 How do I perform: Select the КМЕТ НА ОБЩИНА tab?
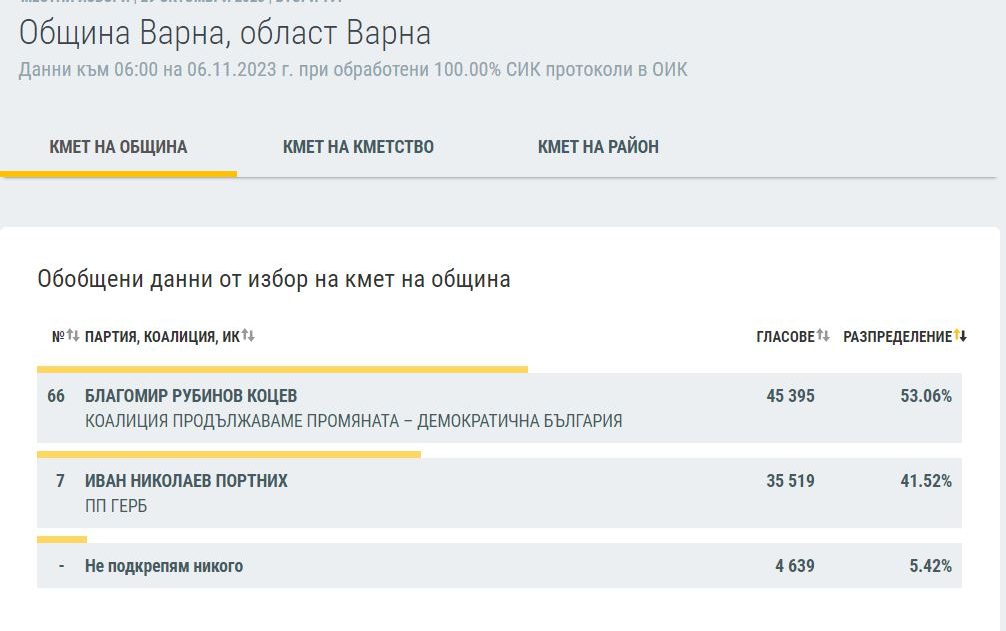coord(118,147)
